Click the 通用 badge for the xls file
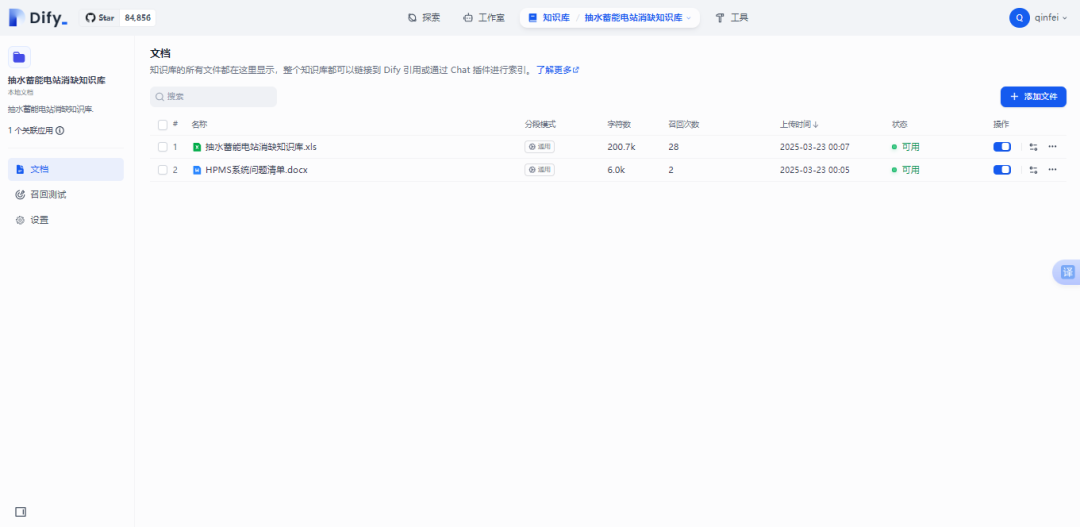This screenshot has height=527, width=1080. point(539,147)
